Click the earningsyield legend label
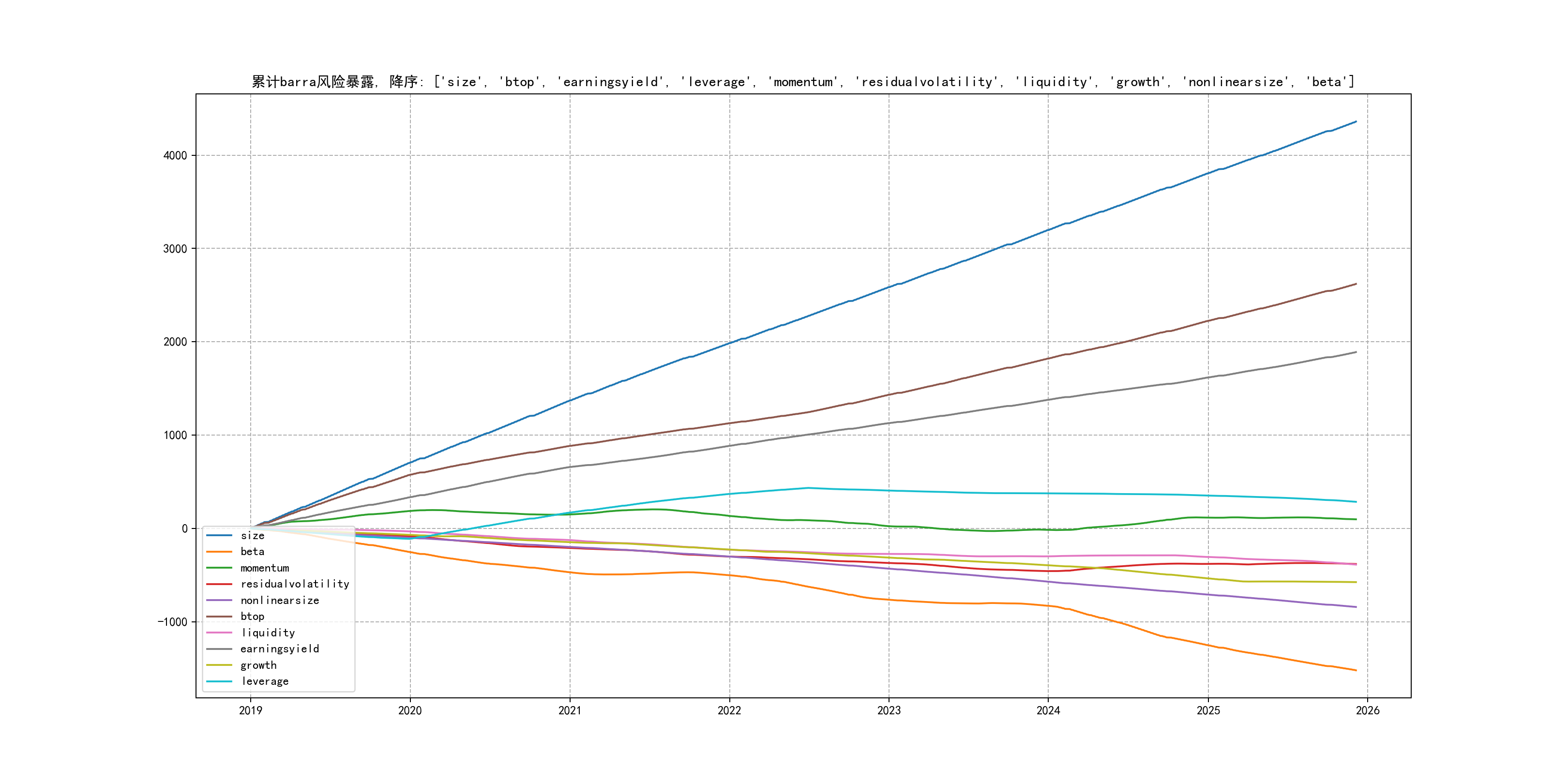Image resolution: width=1568 pixels, height=784 pixels. (279, 649)
